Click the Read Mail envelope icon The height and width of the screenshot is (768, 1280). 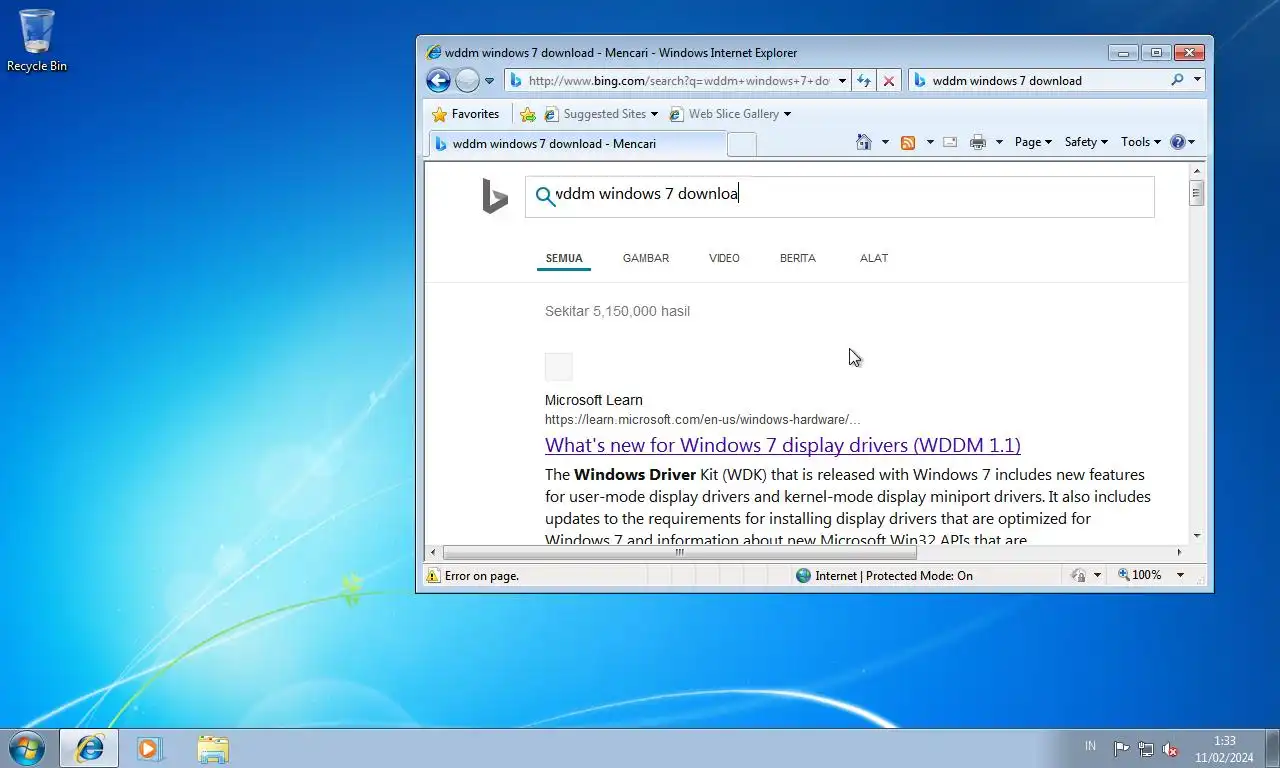950,142
